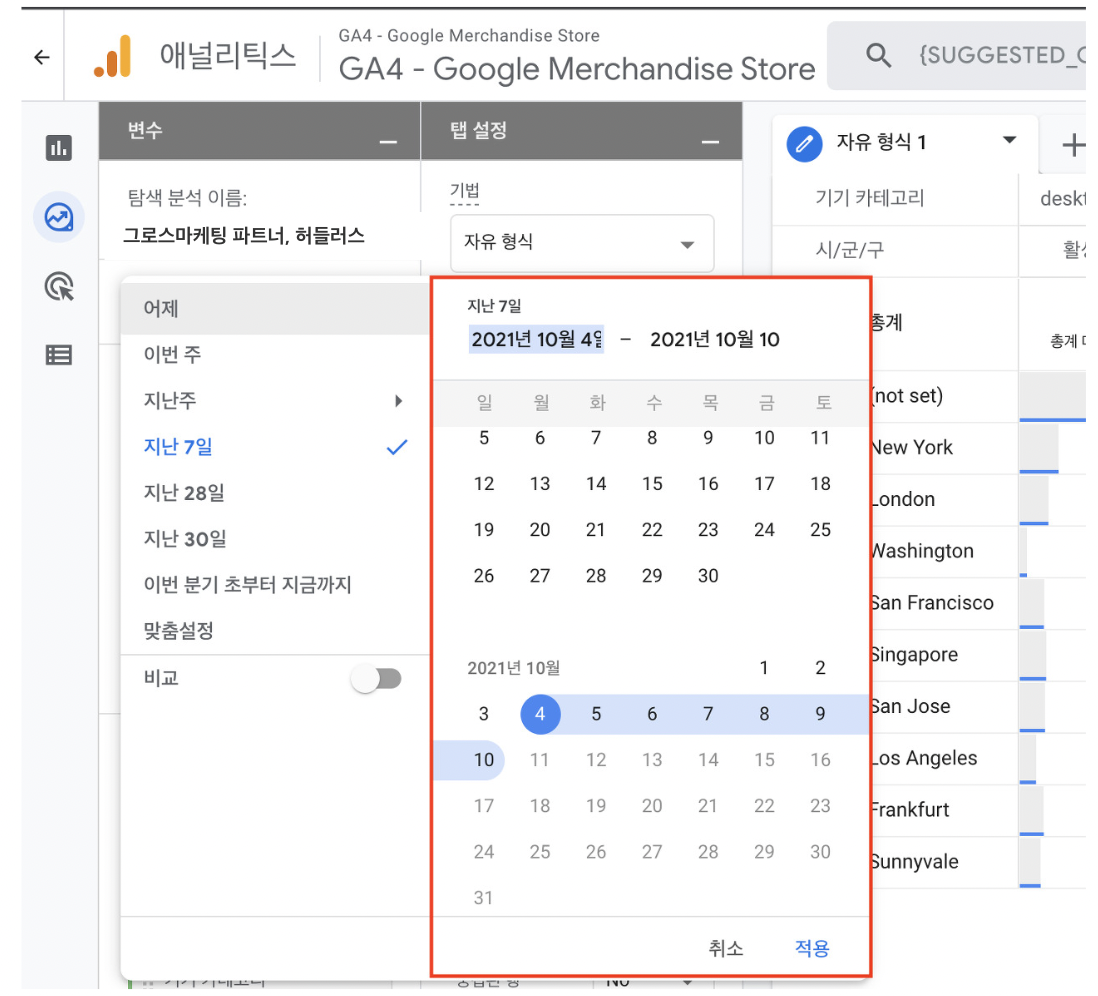Image resolution: width=1098 pixels, height=996 pixels.
Task: Click the start date field 2021년 10월 4일
Action: click(x=536, y=340)
